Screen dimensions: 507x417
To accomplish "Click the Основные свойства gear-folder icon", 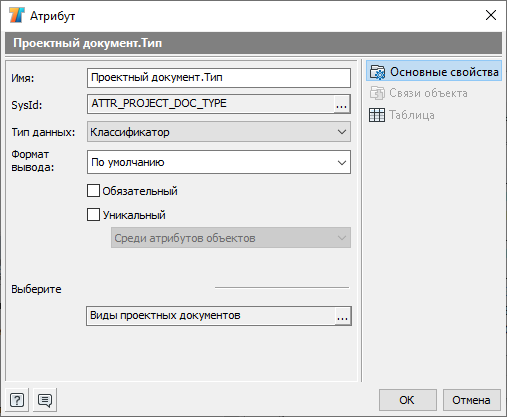I will 377,72.
